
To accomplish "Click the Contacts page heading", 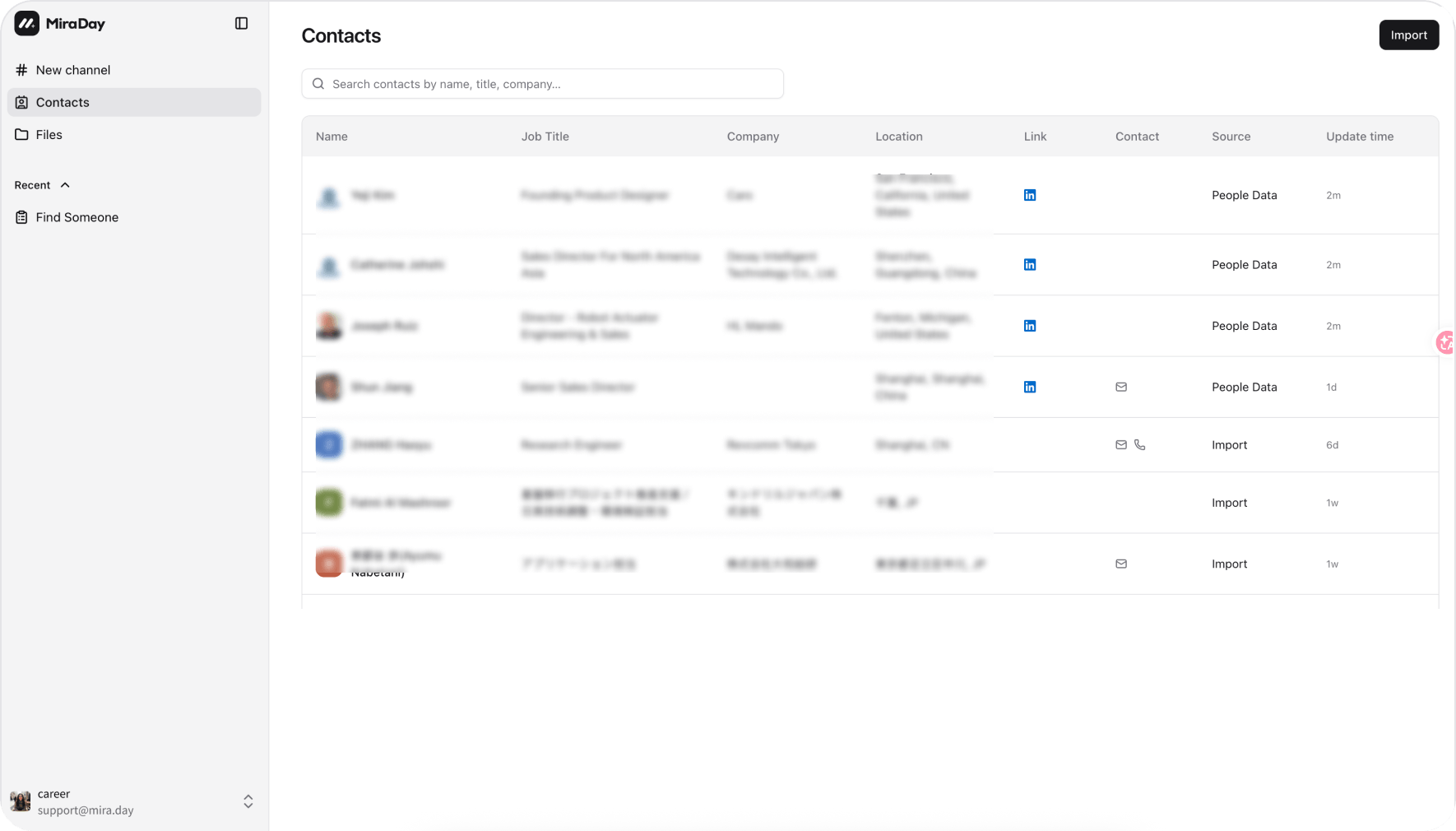I will [x=341, y=35].
